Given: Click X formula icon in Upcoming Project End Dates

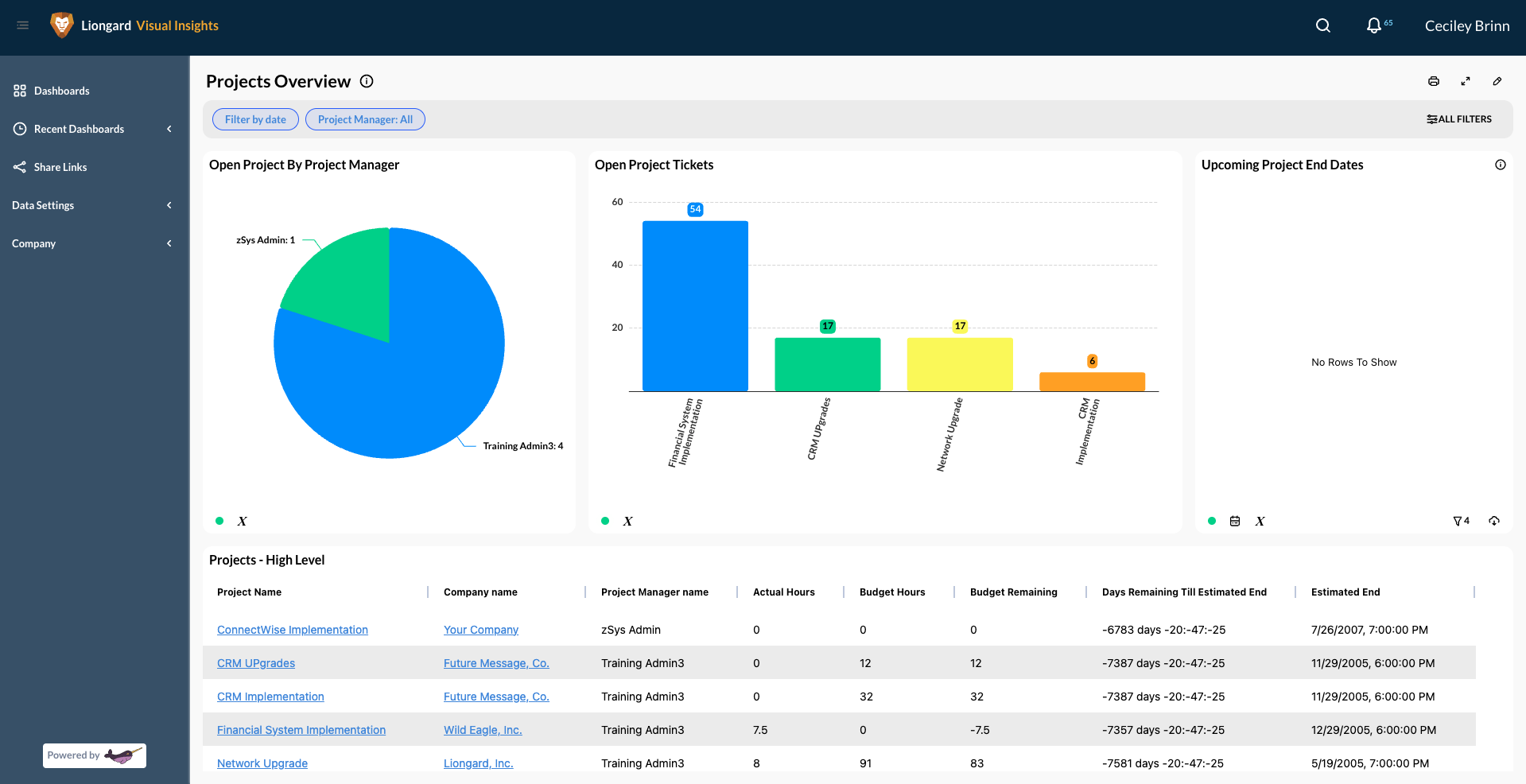Looking at the screenshot, I should (x=1260, y=521).
